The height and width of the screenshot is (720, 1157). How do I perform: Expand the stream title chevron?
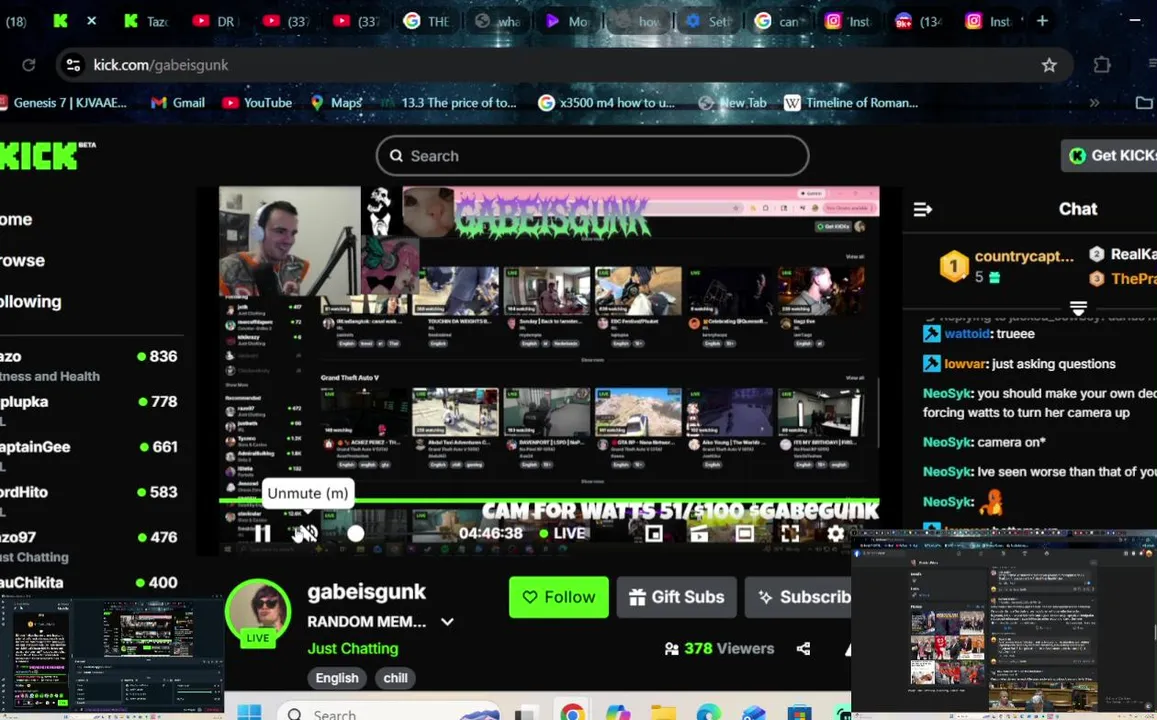(447, 622)
